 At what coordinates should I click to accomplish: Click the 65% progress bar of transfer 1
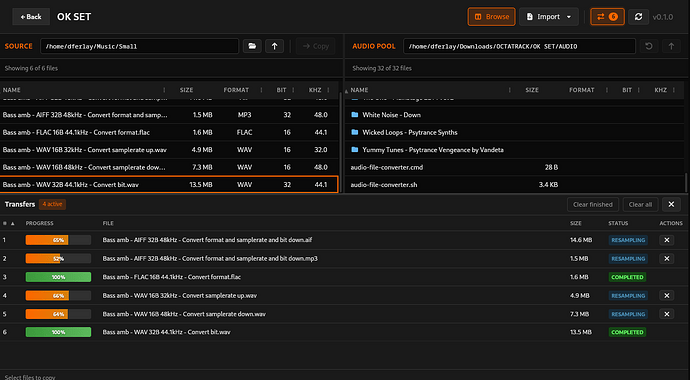click(x=58, y=240)
